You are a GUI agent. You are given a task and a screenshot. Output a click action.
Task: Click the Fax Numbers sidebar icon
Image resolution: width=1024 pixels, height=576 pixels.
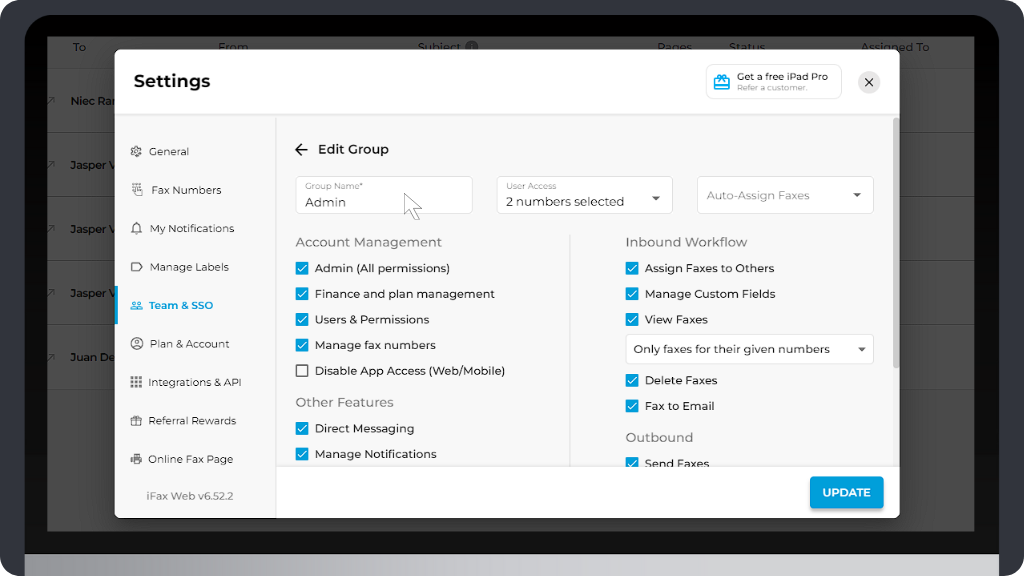[x=137, y=190]
